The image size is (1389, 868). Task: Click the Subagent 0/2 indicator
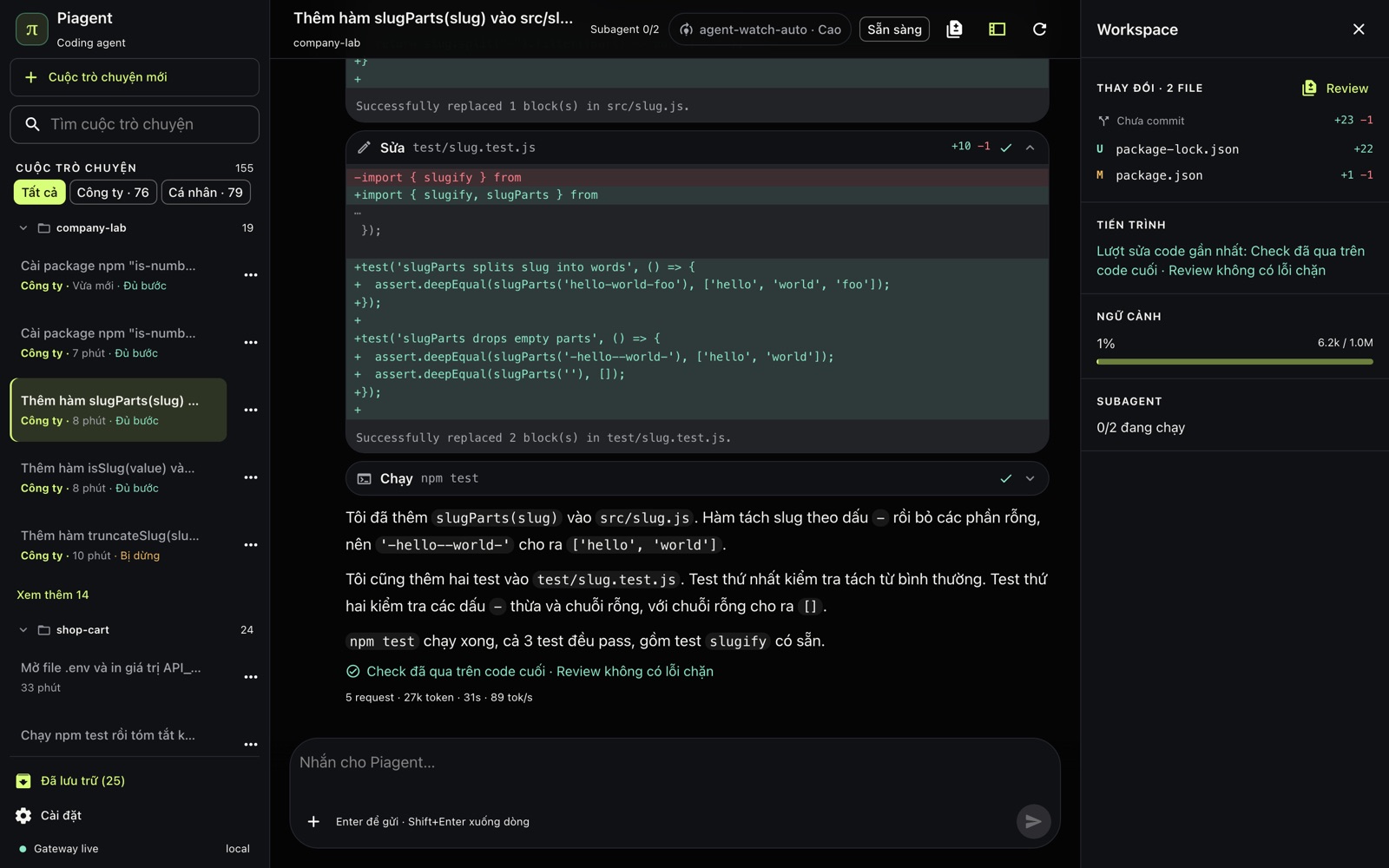pos(624,30)
